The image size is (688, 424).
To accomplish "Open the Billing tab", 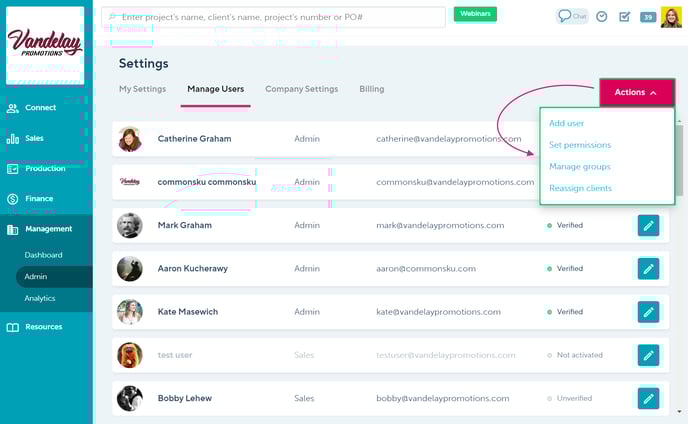I will 371,89.
